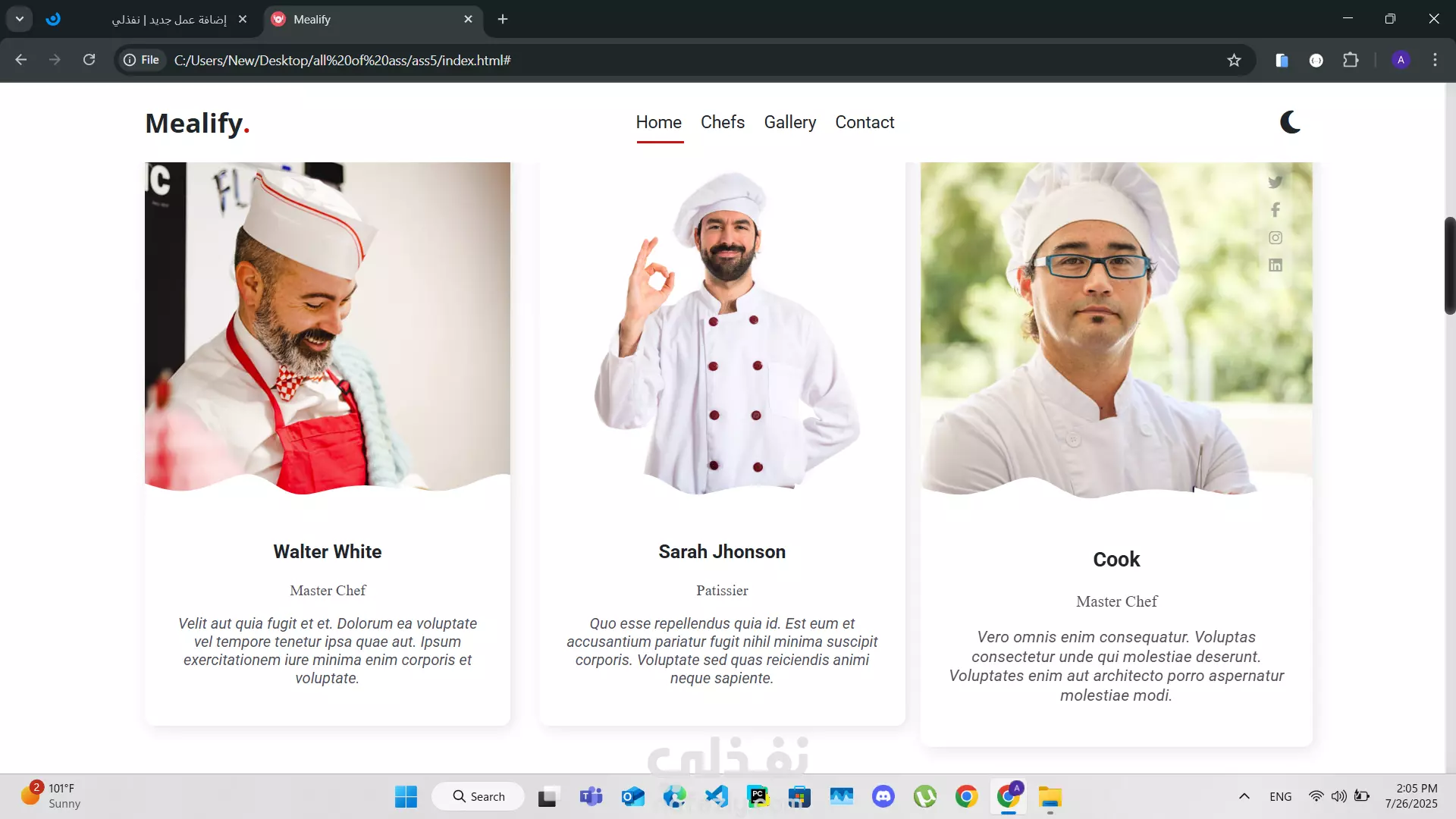Open the Windows Start menu
The image size is (1456, 819).
406,797
